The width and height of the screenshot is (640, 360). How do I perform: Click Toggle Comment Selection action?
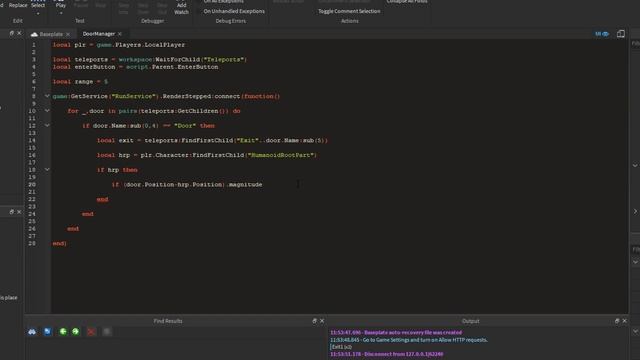click(x=349, y=11)
